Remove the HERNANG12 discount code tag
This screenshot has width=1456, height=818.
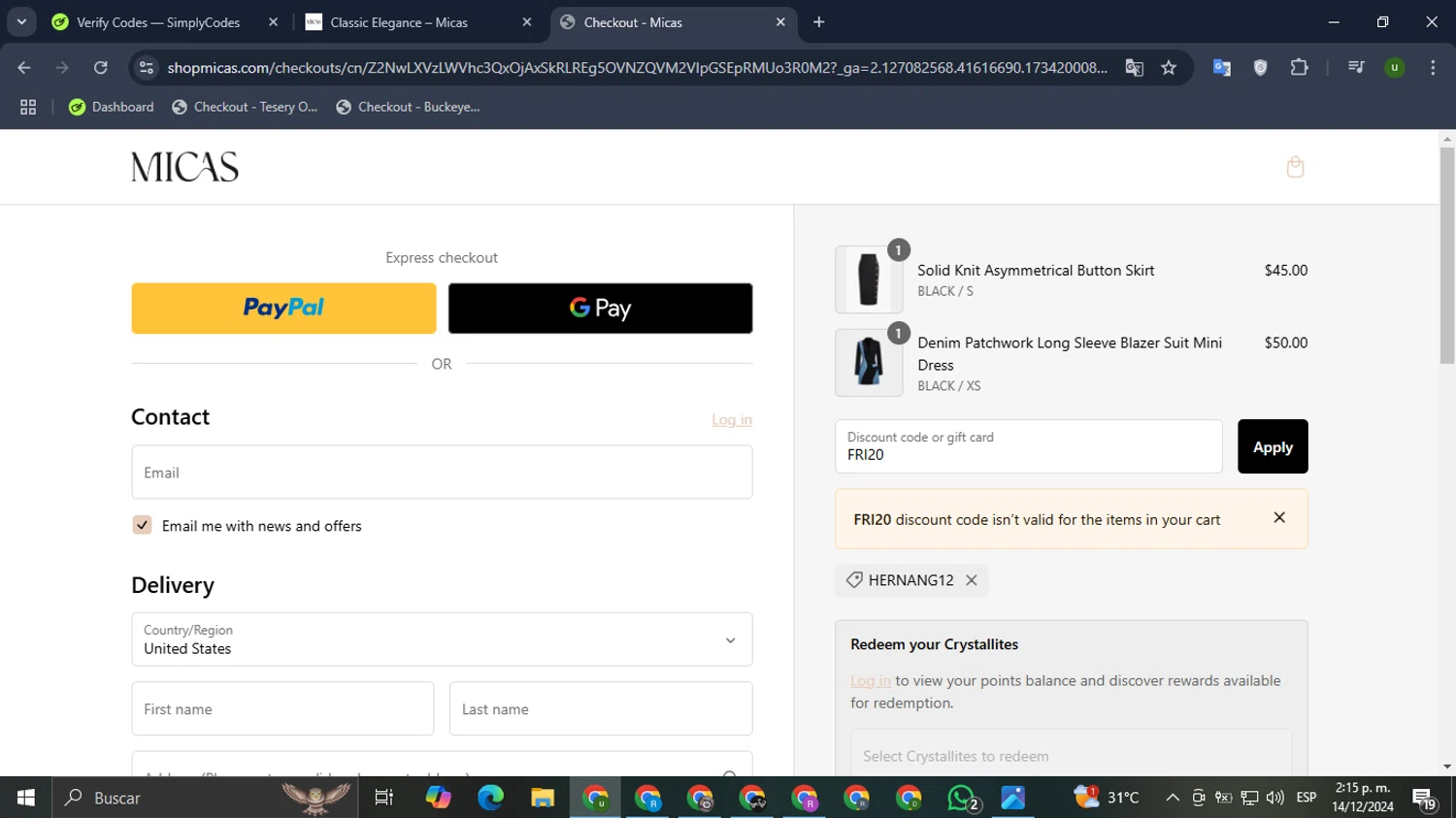971,580
